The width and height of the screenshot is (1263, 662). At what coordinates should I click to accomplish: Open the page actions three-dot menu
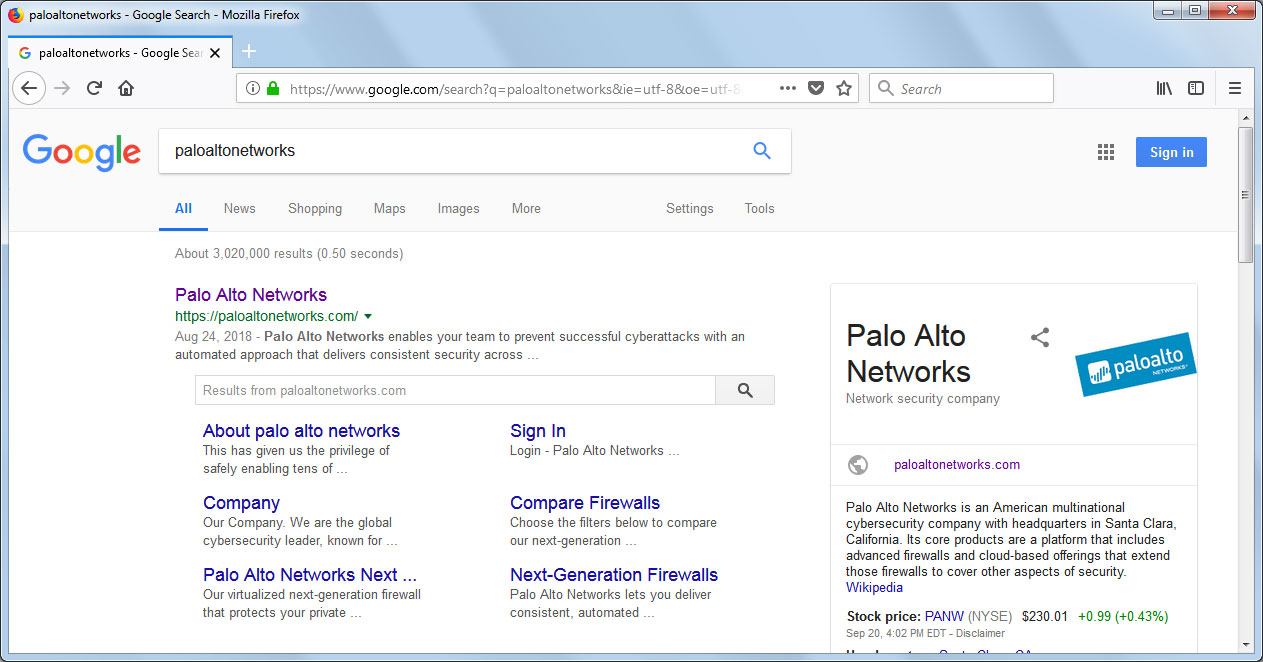coord(788,88)
